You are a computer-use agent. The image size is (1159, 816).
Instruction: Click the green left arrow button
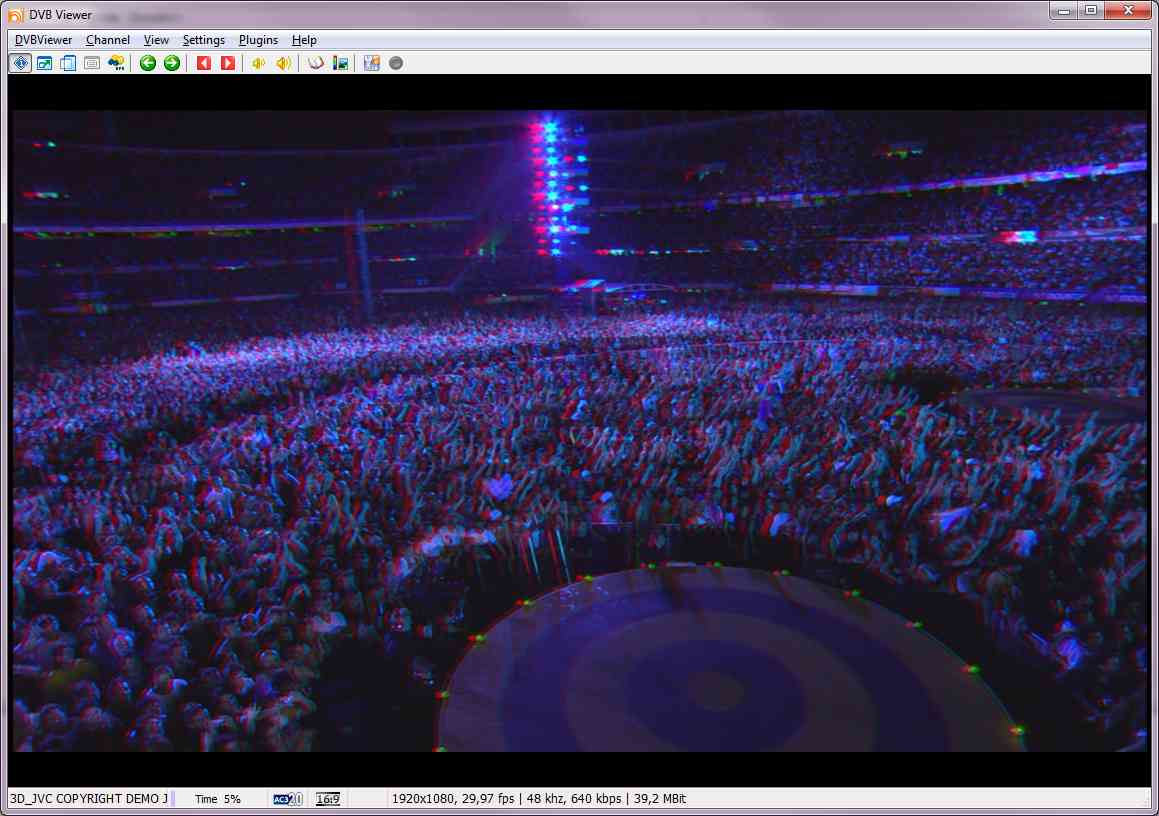click(x=148, y=64)
